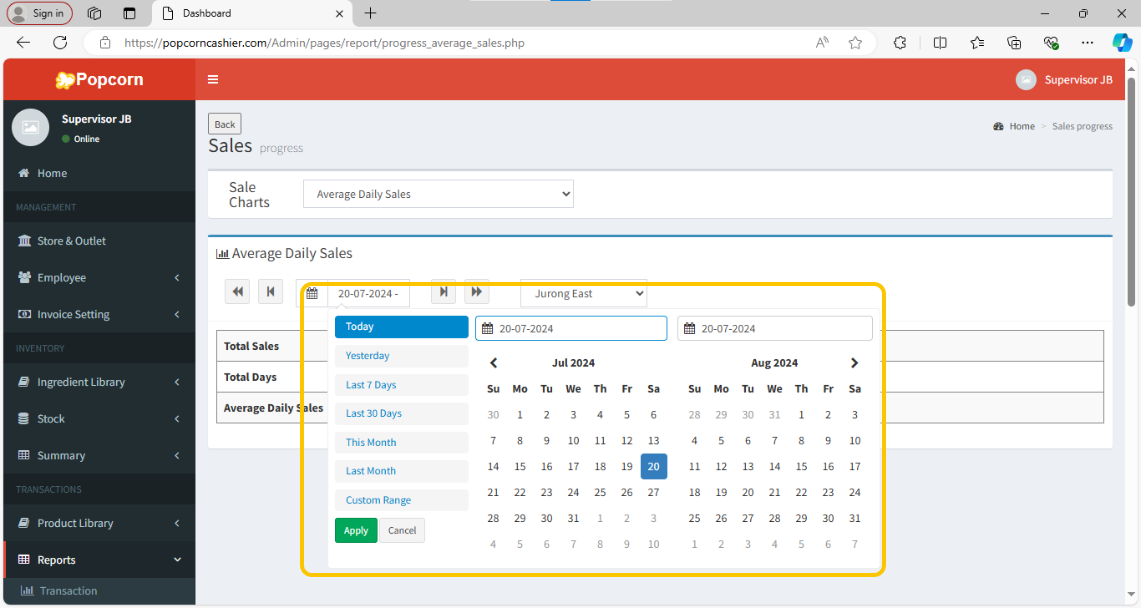Click Back button above Sales heading
Image resolution: width=1141 pixels, height=608 pixels.
click(225, 124)
